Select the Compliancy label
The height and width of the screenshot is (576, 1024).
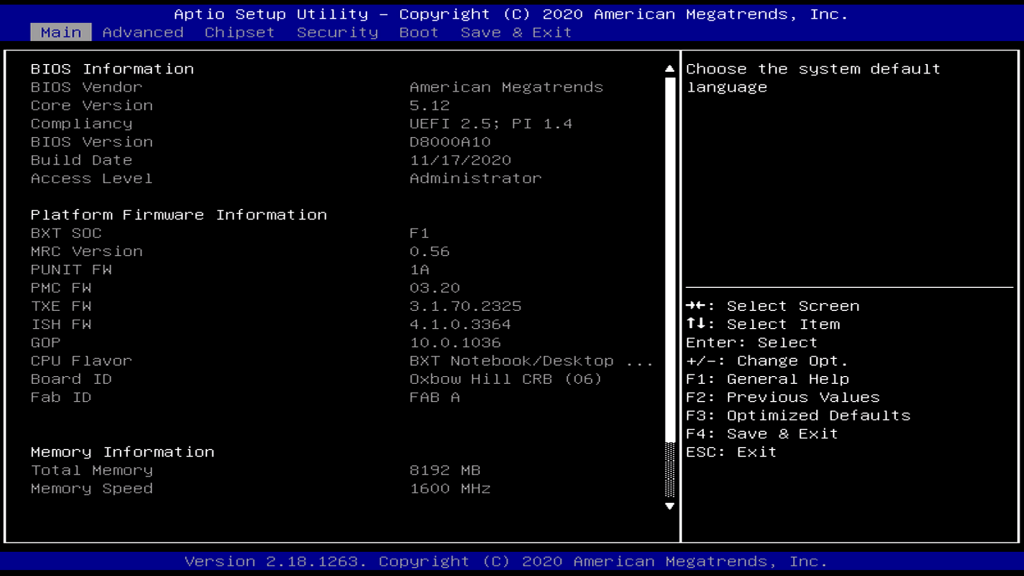click(82, 123)
